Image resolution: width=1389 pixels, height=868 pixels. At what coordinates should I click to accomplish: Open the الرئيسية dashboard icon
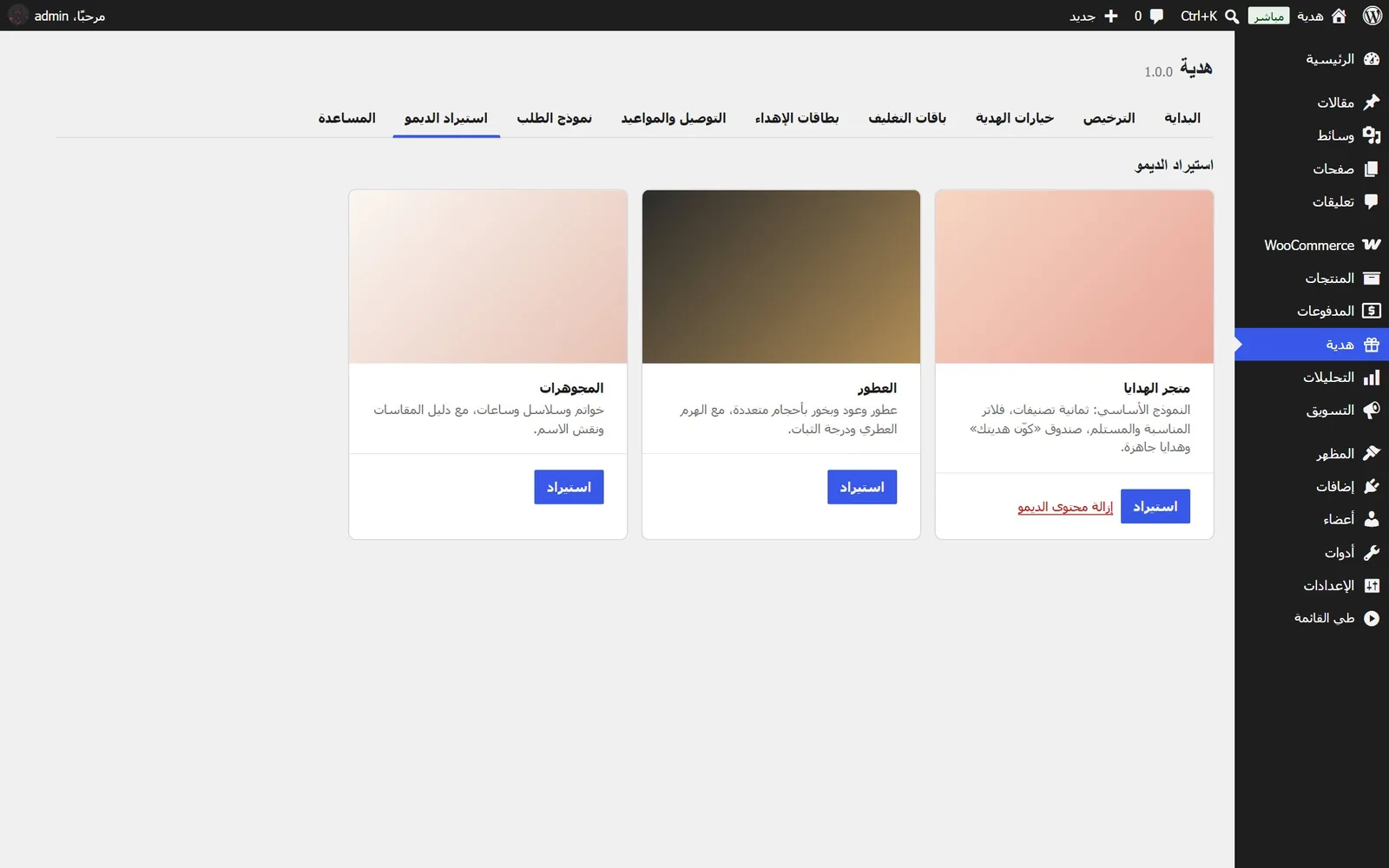pos(1372,59)
